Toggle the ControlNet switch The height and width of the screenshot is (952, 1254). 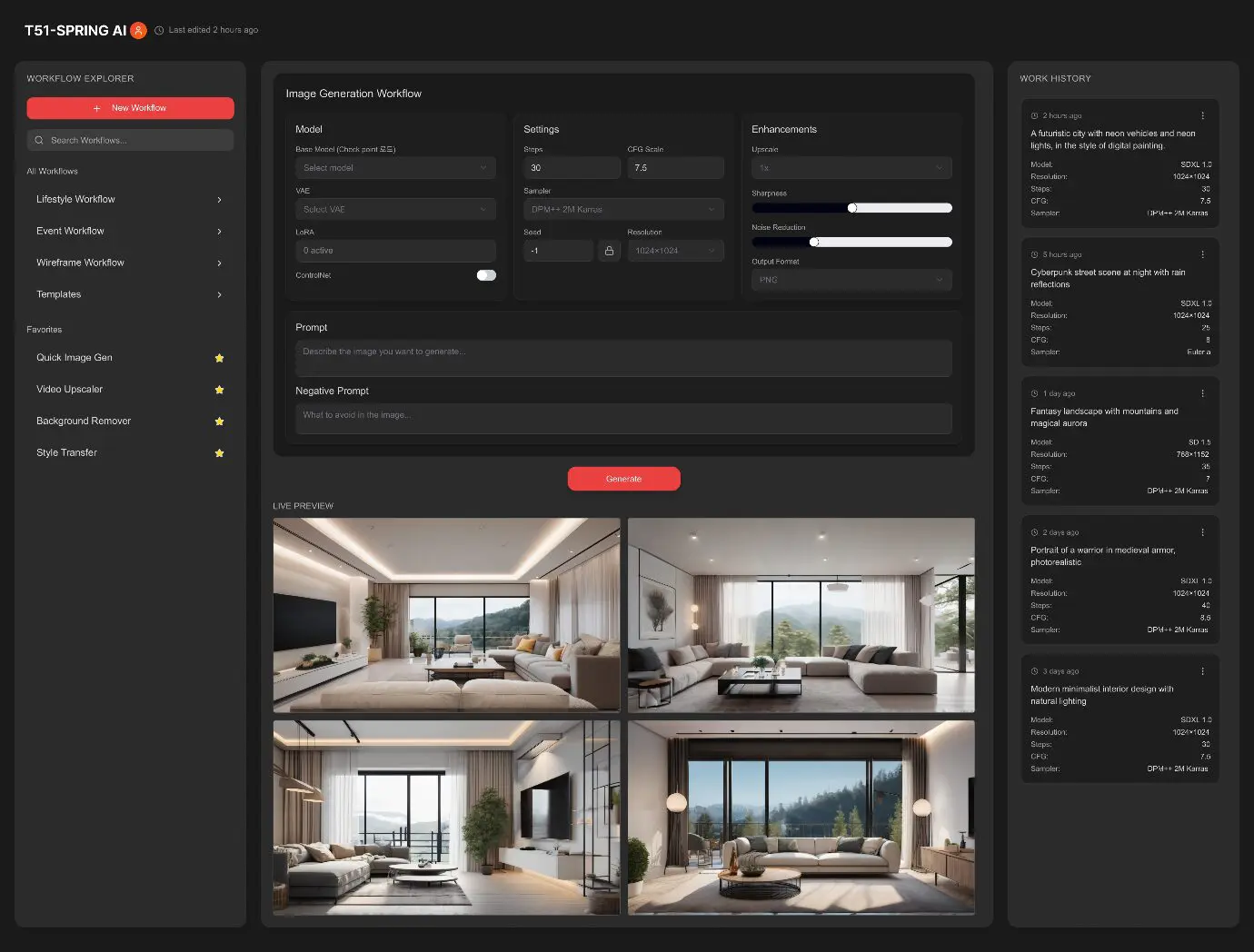coord(486,275)
